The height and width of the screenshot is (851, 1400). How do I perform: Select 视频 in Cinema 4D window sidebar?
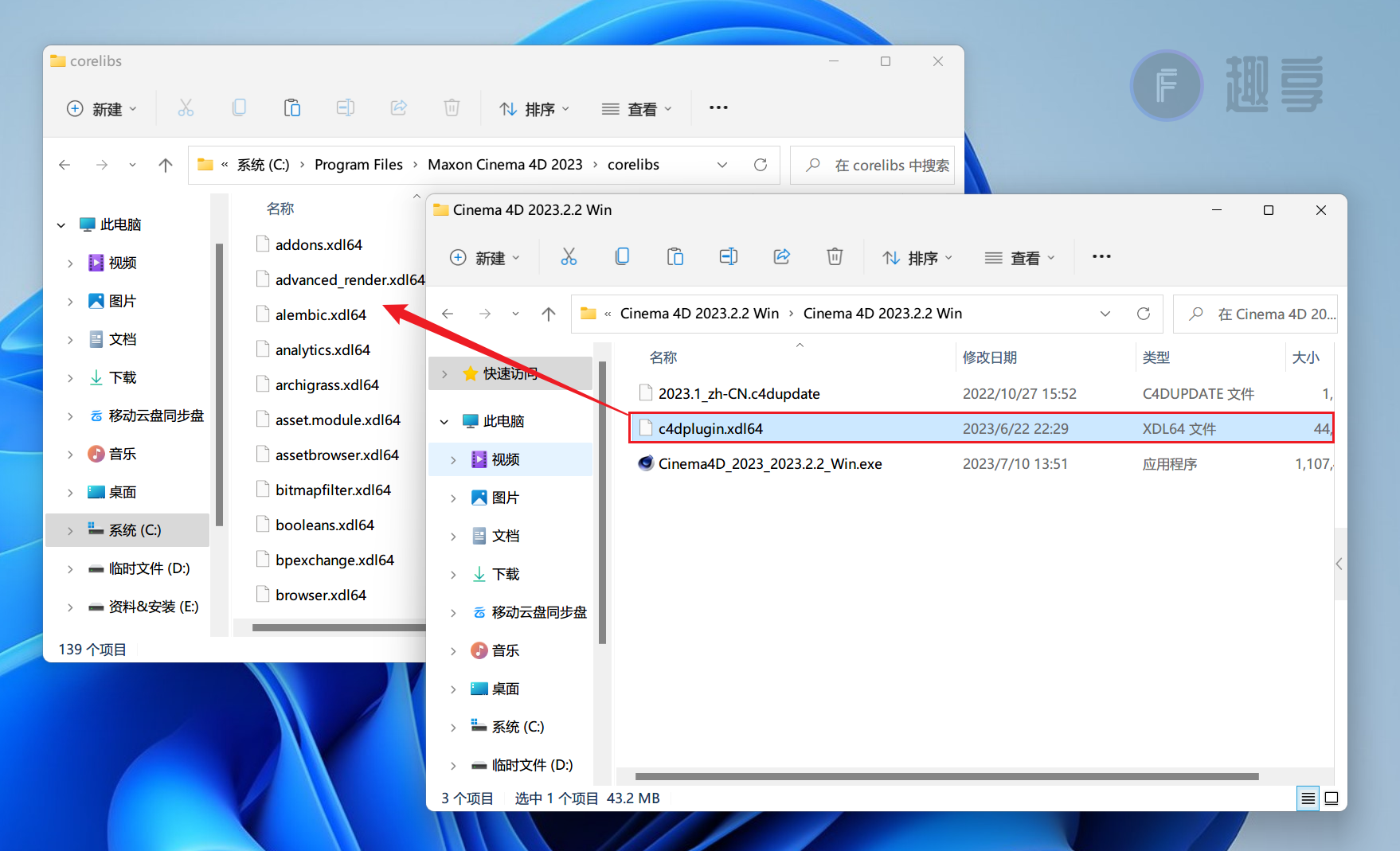pos(510,459)
